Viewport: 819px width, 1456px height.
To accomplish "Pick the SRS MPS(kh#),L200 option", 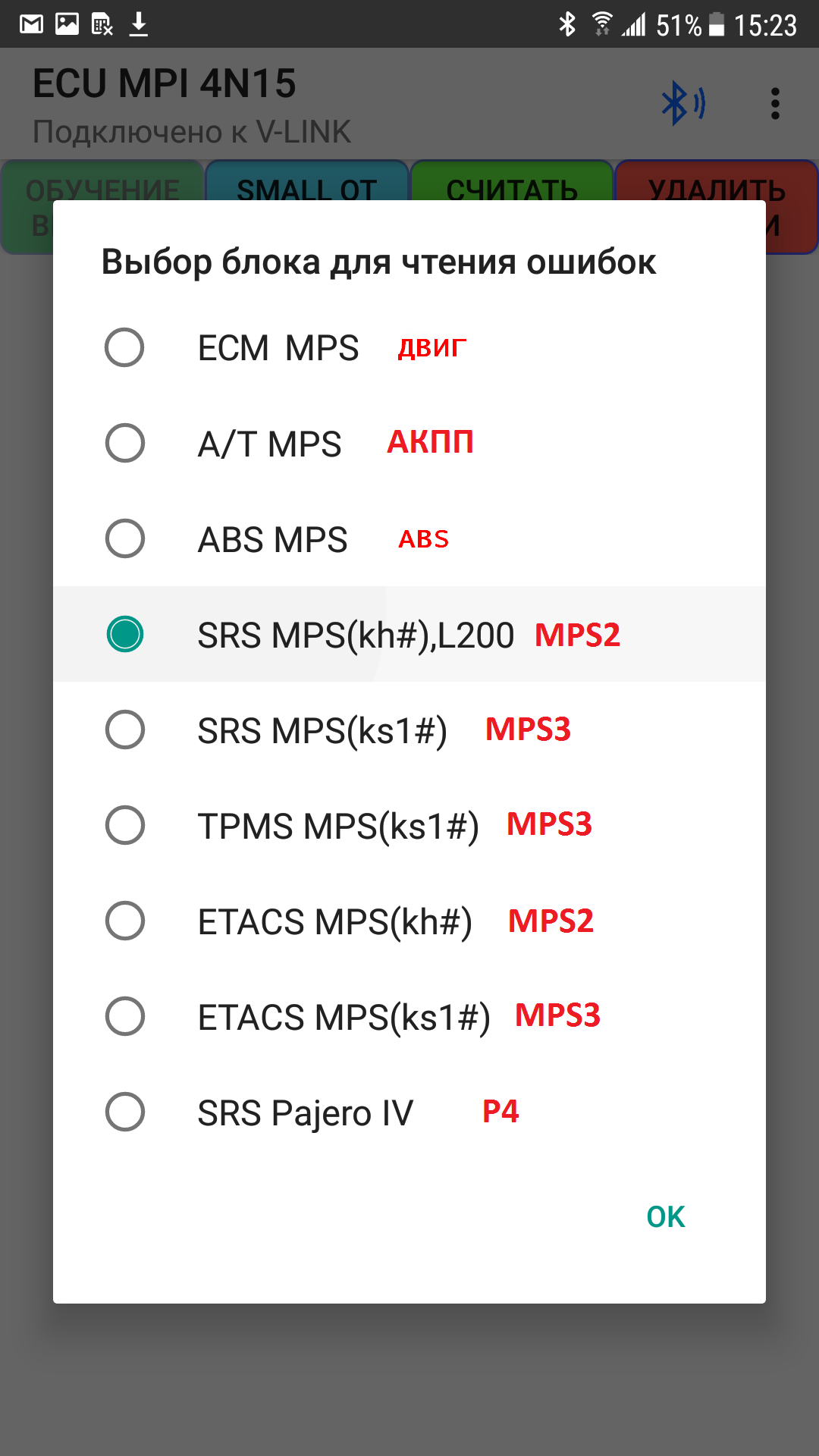I will pos(125,635).
